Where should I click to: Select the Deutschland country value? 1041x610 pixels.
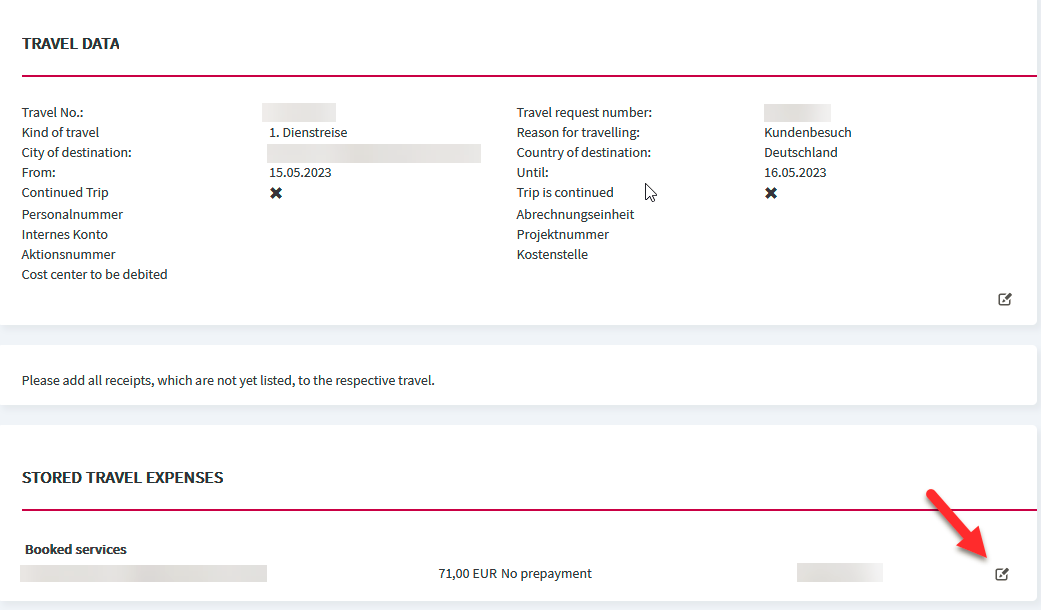pos(801,153)
